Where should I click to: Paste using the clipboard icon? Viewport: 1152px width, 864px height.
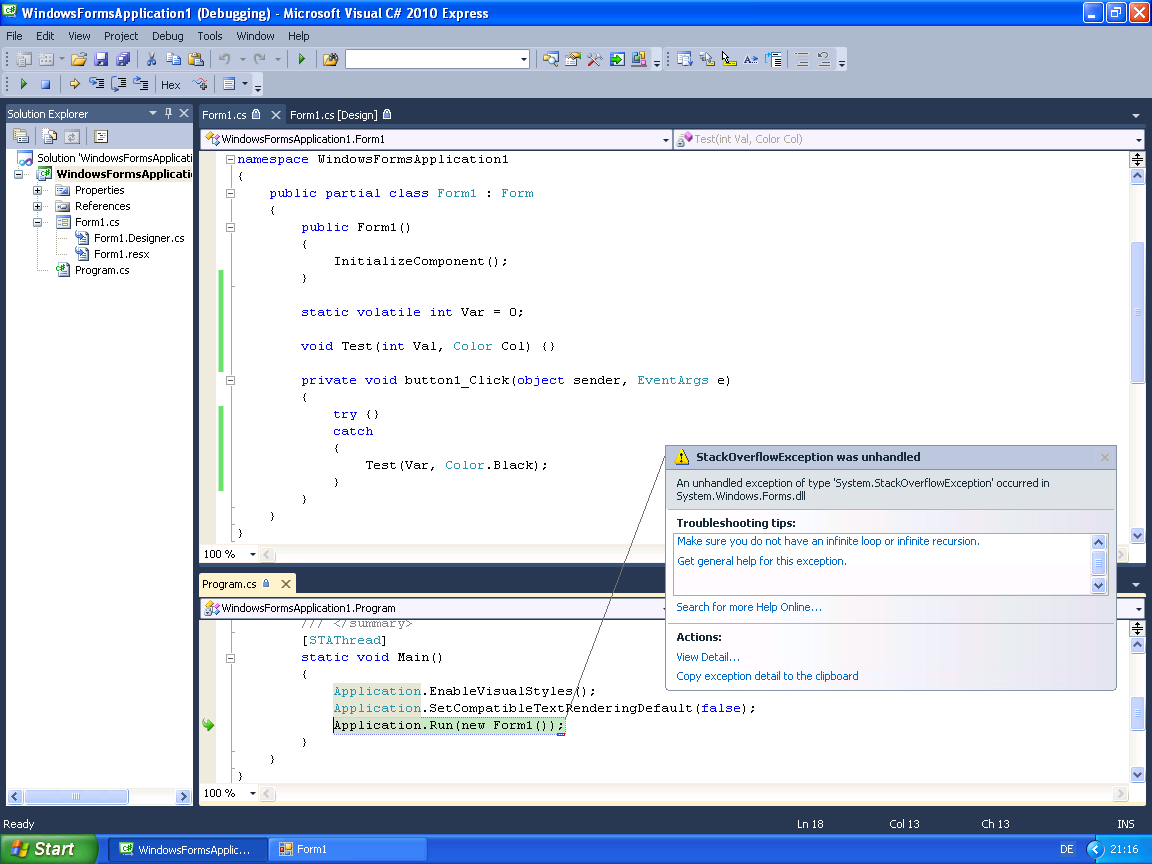pos(195,60)
